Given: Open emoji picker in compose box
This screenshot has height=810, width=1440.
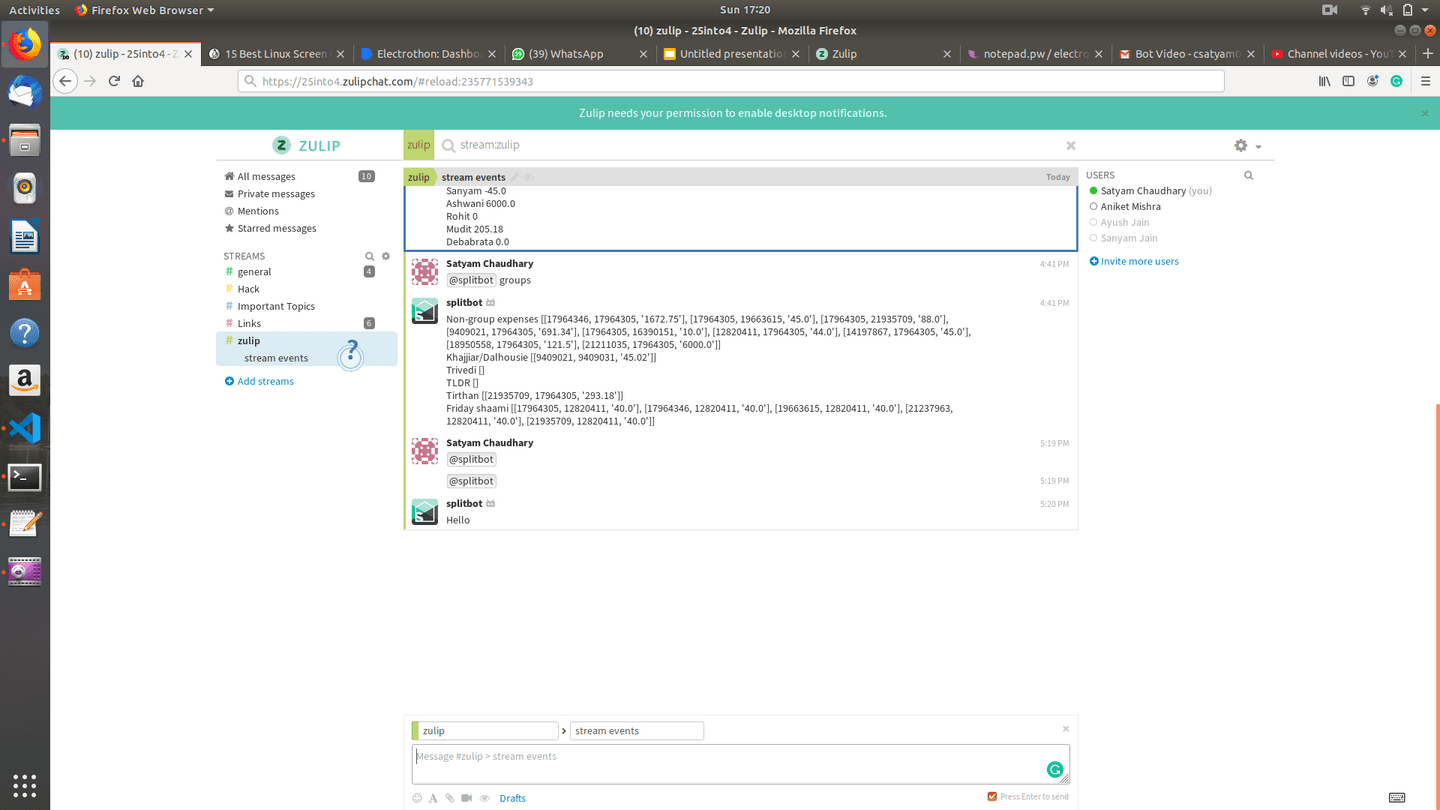Looking at the screenshot, I should [x=417, y=798].
